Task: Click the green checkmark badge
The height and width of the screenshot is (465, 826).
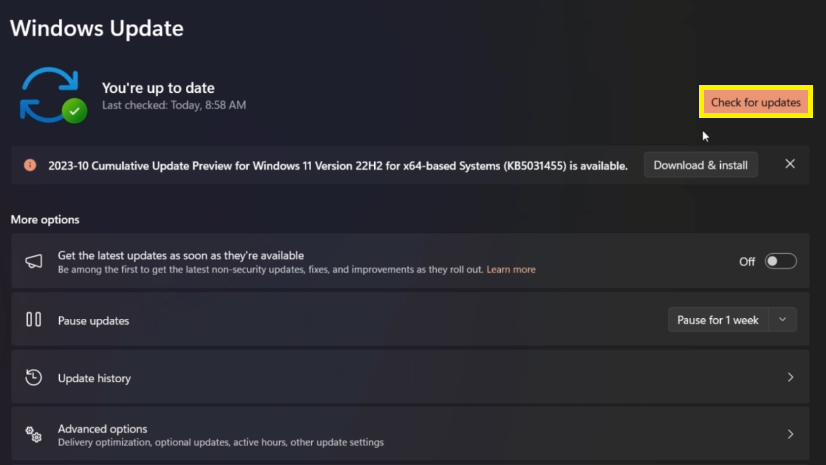Action: 75,110
